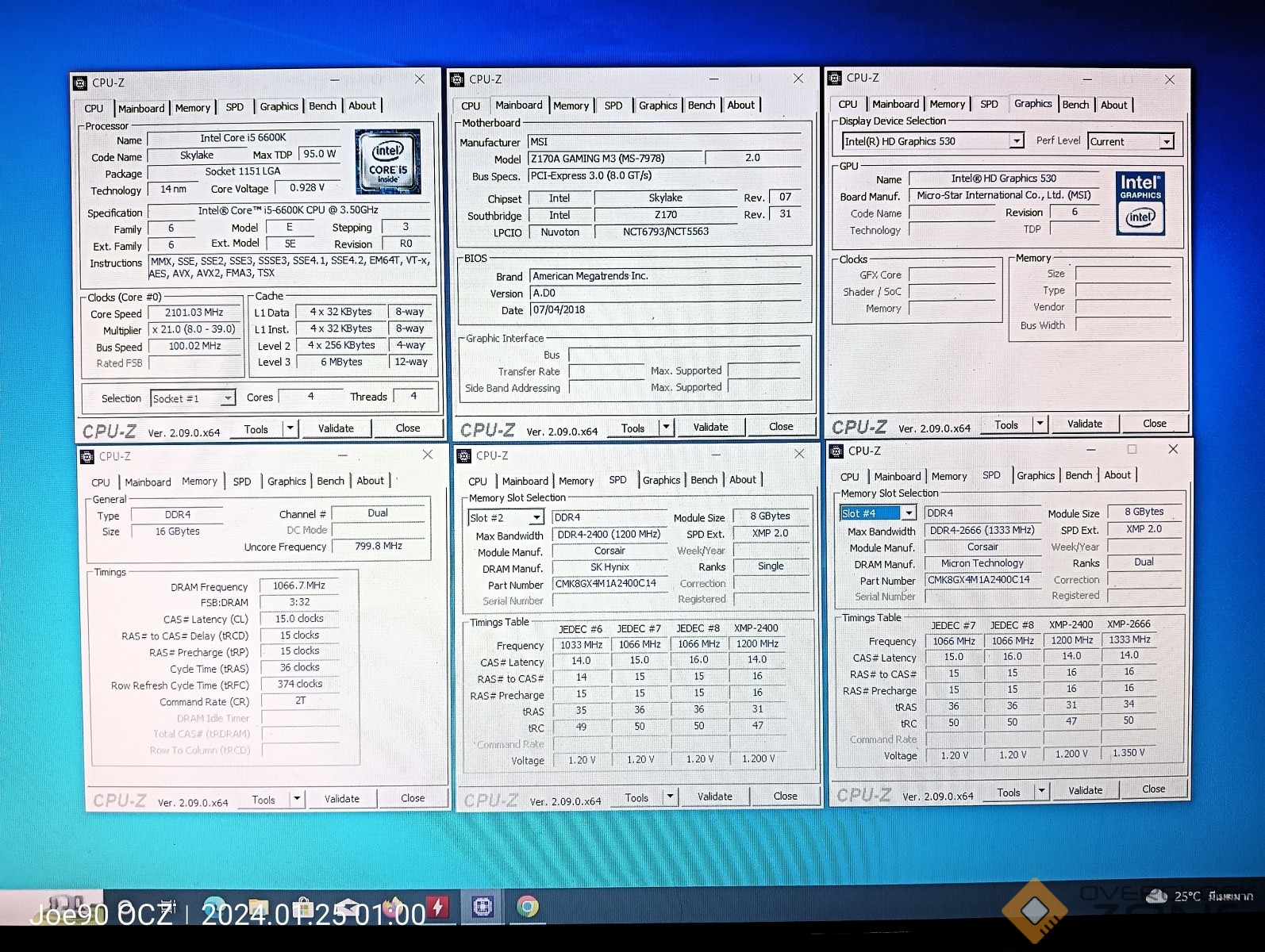Switch to Memory tab in the Slot #4 window
Image resolution: width=1265 pixels, height=952 pixels.
(x=949, y=477)
